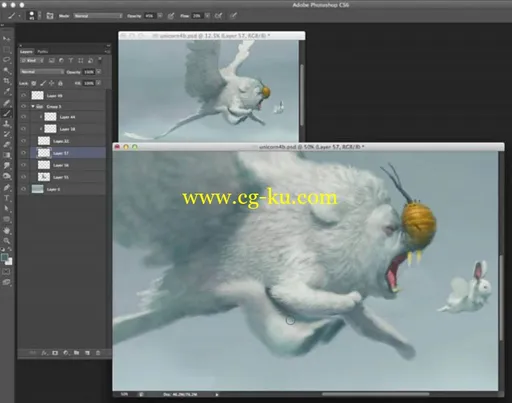Select the Smudge tool
512x403 pixels.
tap(6, 166)
